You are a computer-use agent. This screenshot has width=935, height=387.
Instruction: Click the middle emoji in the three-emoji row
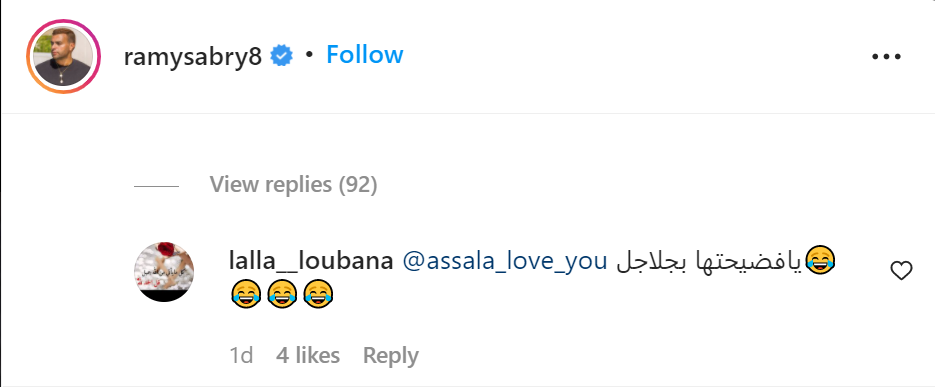click(282, 295)
